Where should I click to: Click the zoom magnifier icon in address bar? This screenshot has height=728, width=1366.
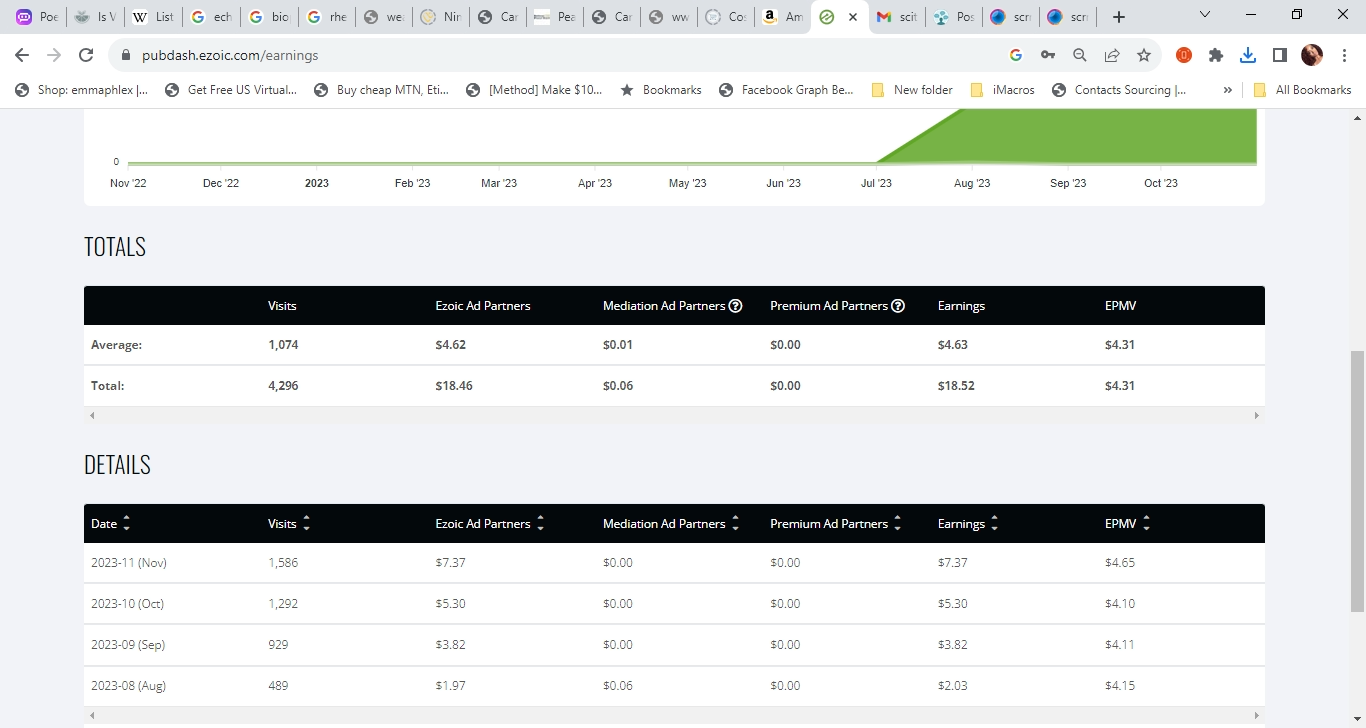tap(1080, 55)
